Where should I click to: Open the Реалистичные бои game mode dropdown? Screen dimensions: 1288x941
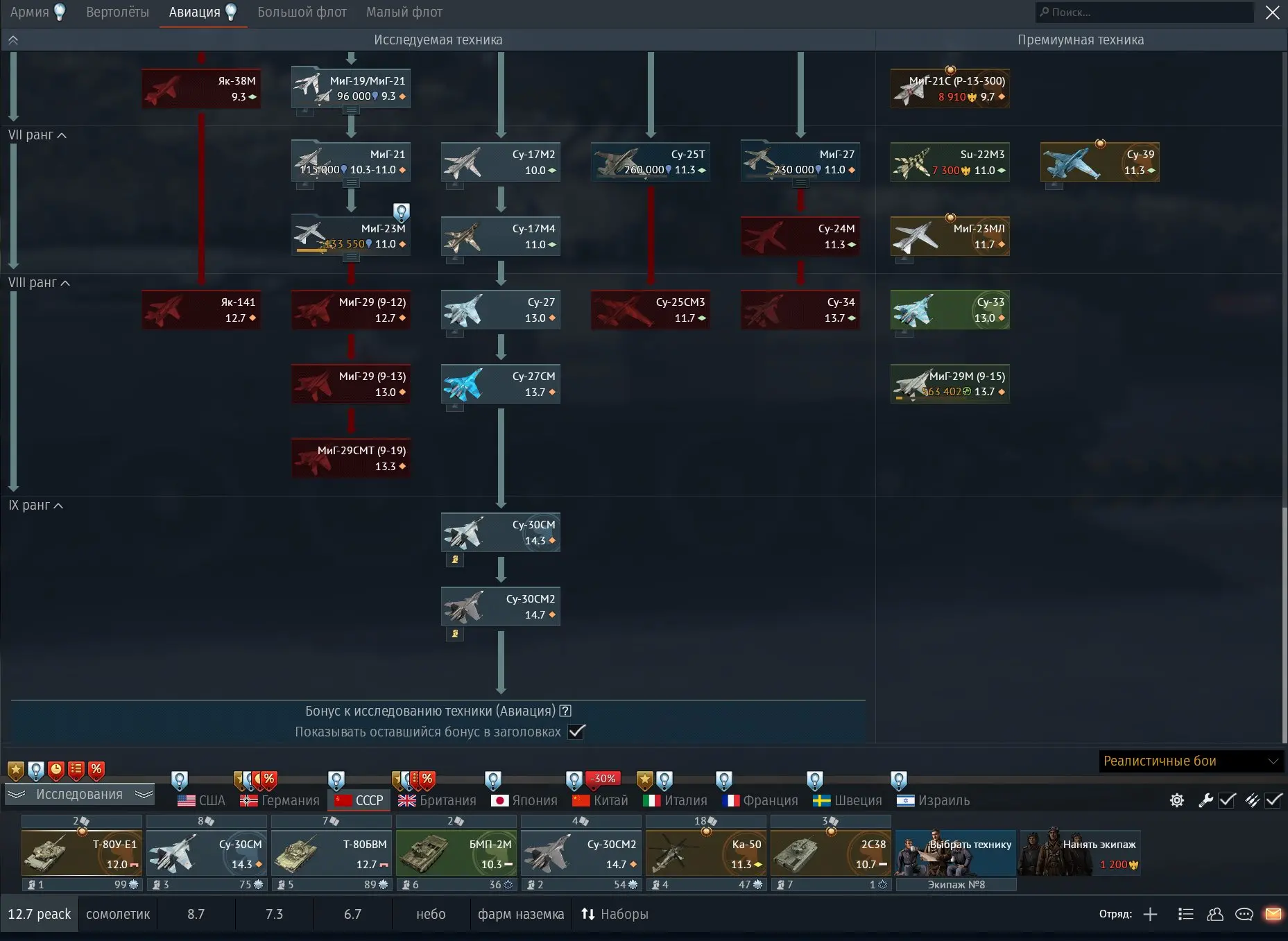click(1191, 761)
